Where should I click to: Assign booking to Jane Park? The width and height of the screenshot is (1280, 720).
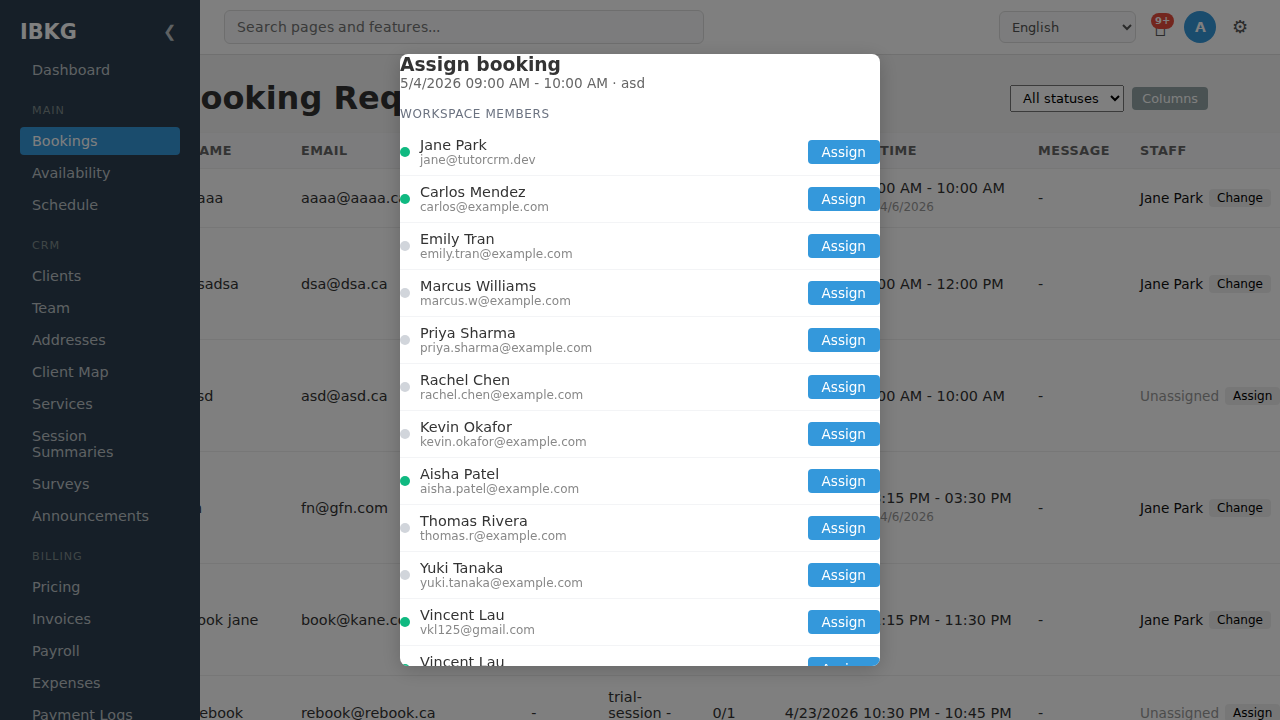point(843,152)
